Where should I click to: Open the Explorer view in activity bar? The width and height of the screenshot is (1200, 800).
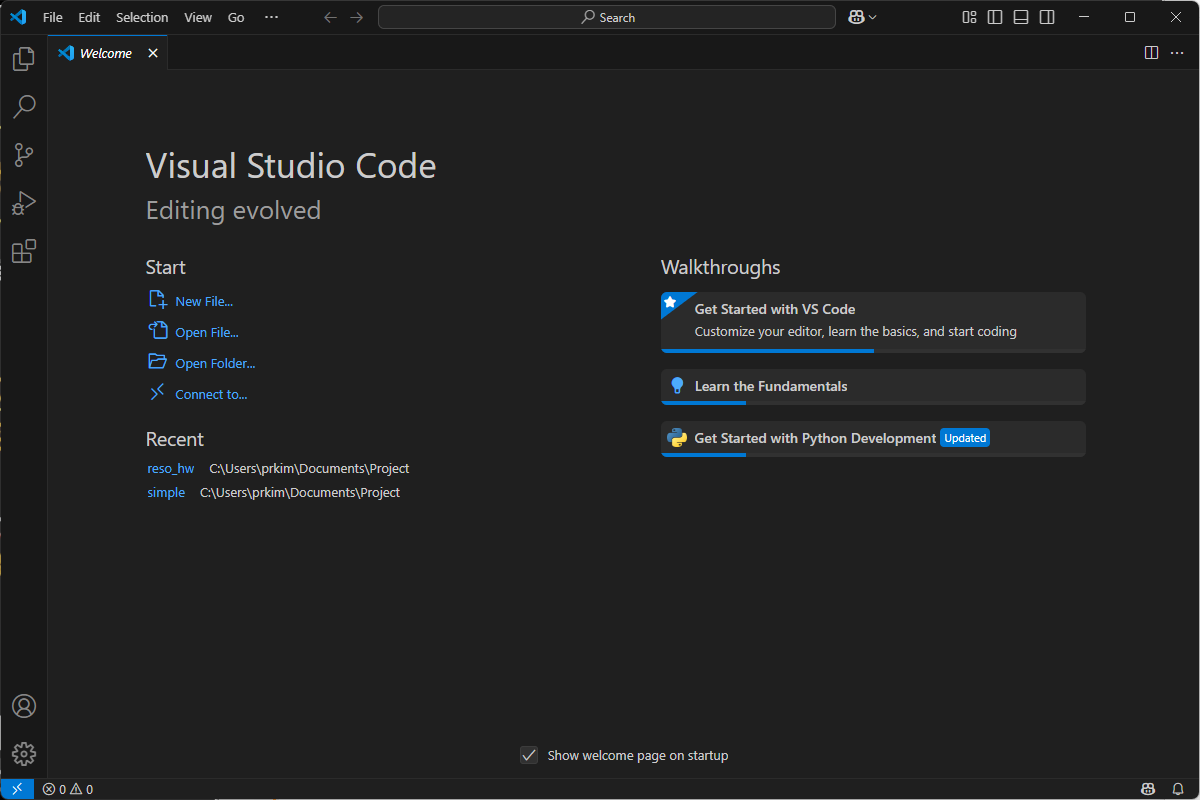pos(24,59)
